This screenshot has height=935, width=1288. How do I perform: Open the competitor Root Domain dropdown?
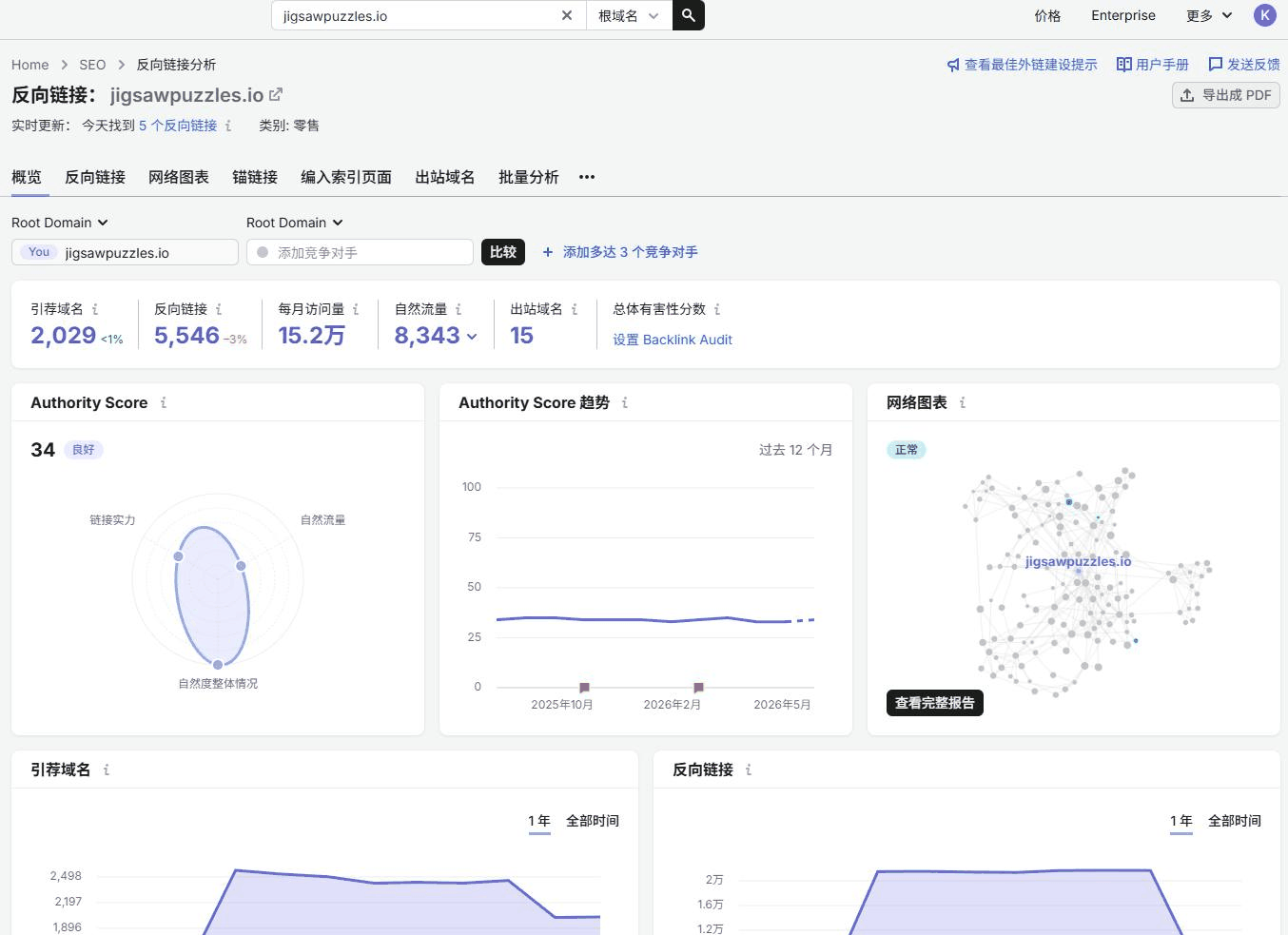[x=295, y=223]
